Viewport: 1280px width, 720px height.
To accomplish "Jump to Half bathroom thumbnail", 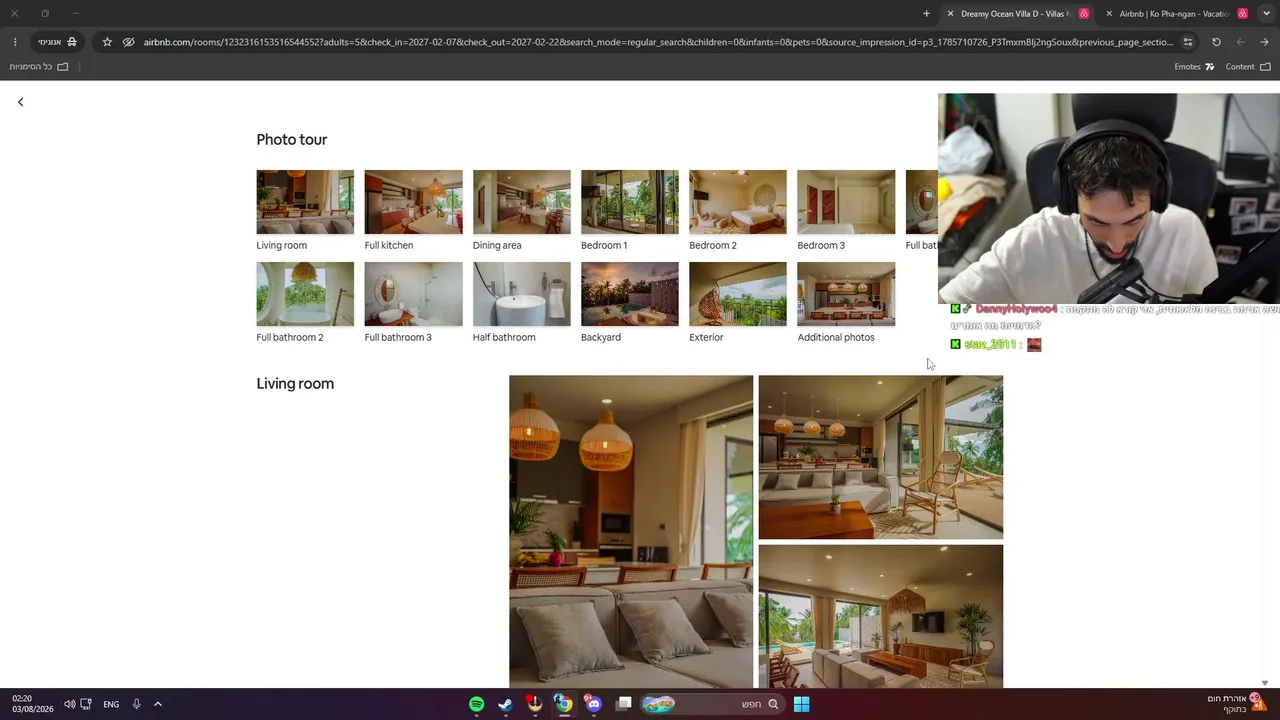I will pos(521,294).
